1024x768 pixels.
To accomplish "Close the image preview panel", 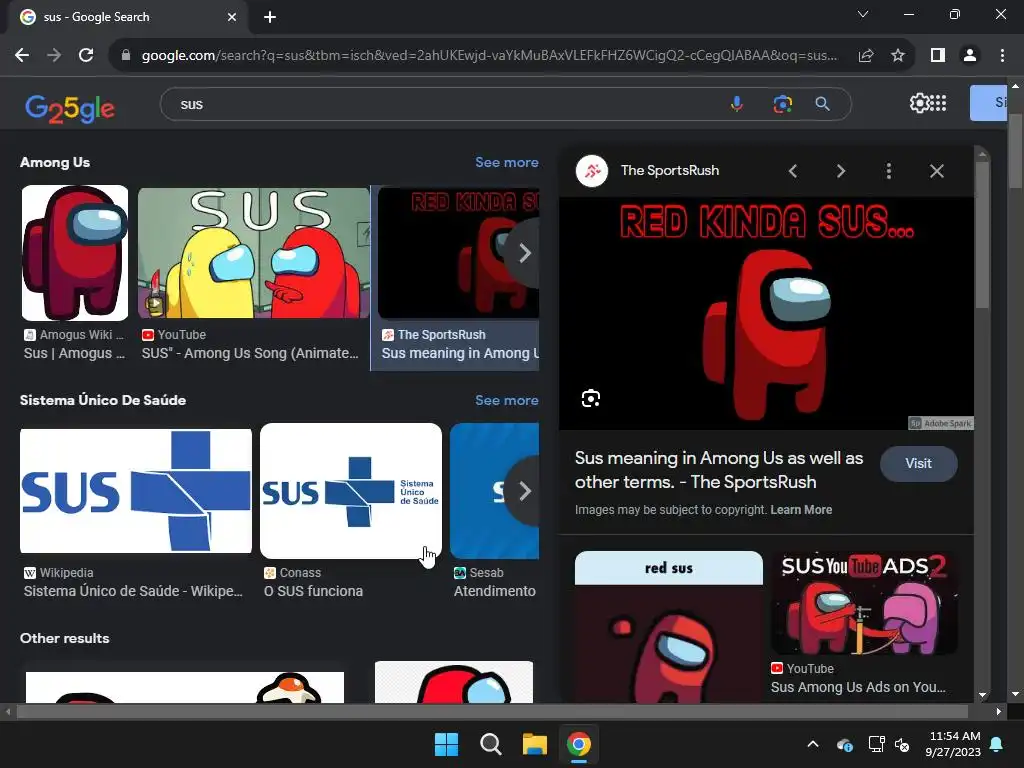I will click(x=936, y=171).
